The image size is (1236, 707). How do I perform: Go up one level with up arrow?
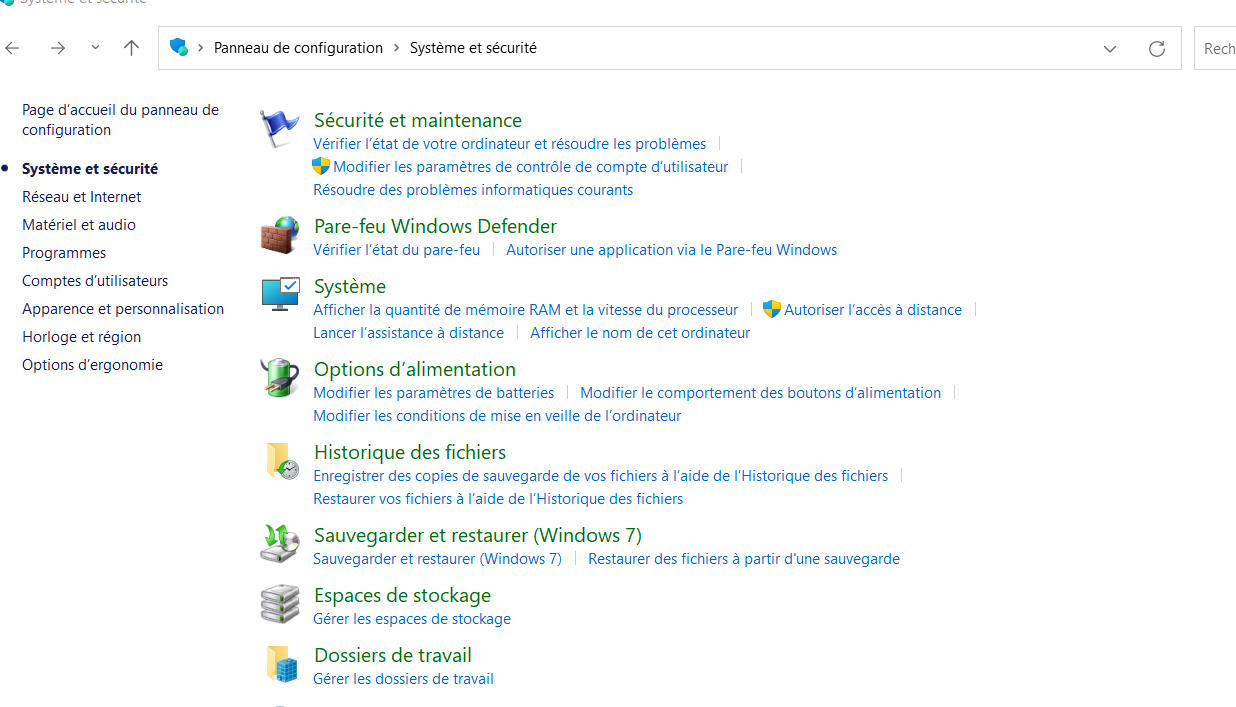(x=131, y=48)
